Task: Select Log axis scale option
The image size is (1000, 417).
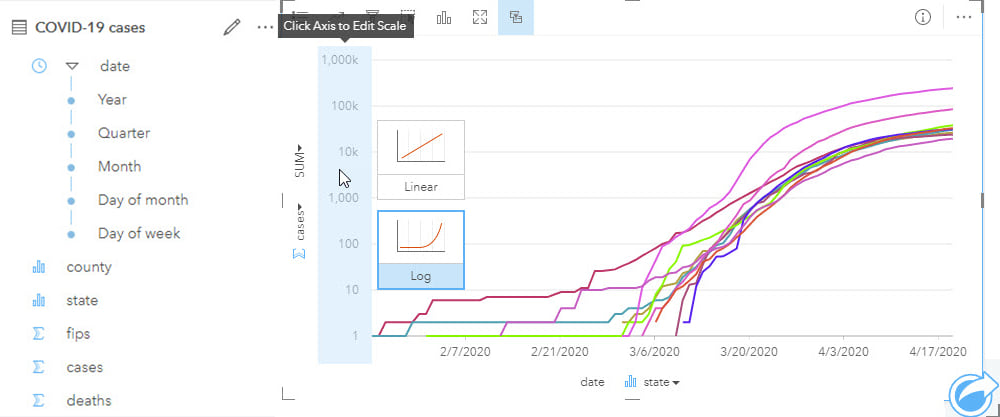Action: pos(420,249)
